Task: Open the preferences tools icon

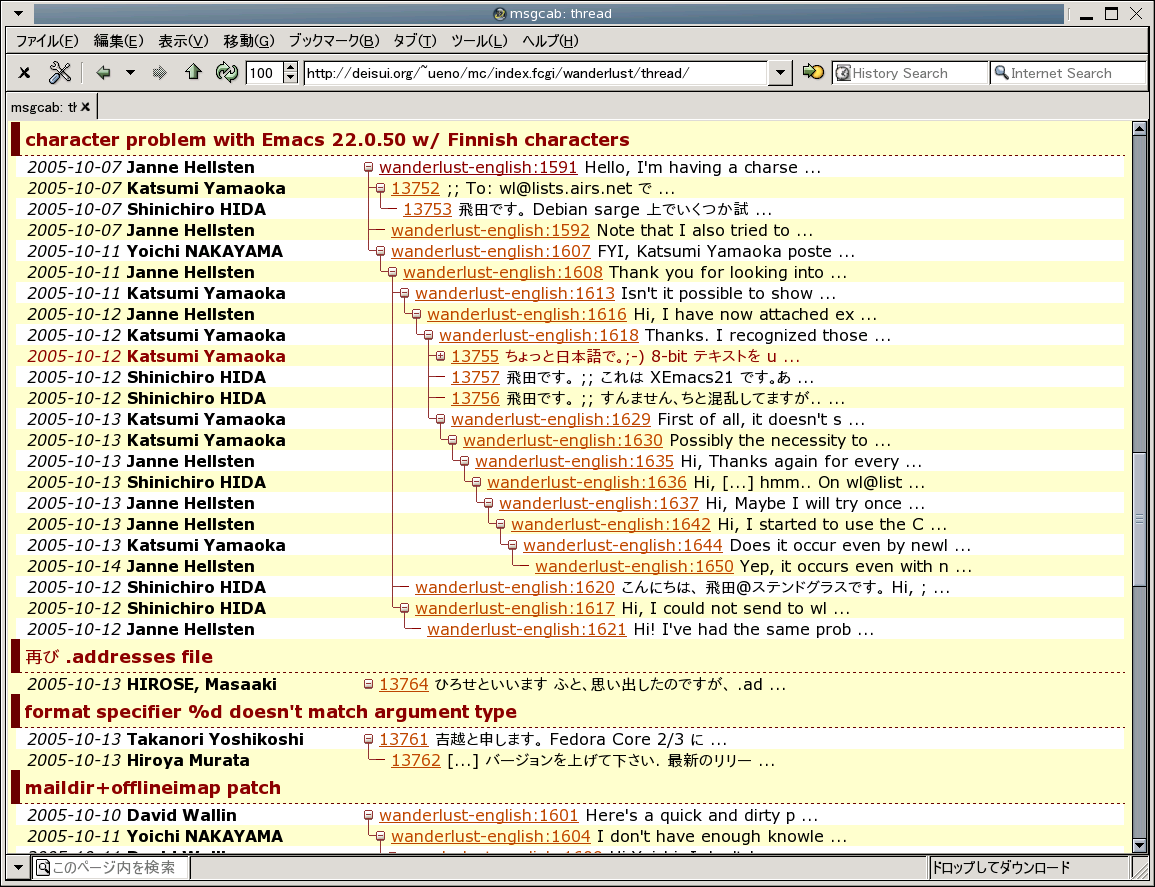Action: pos(60,73)
